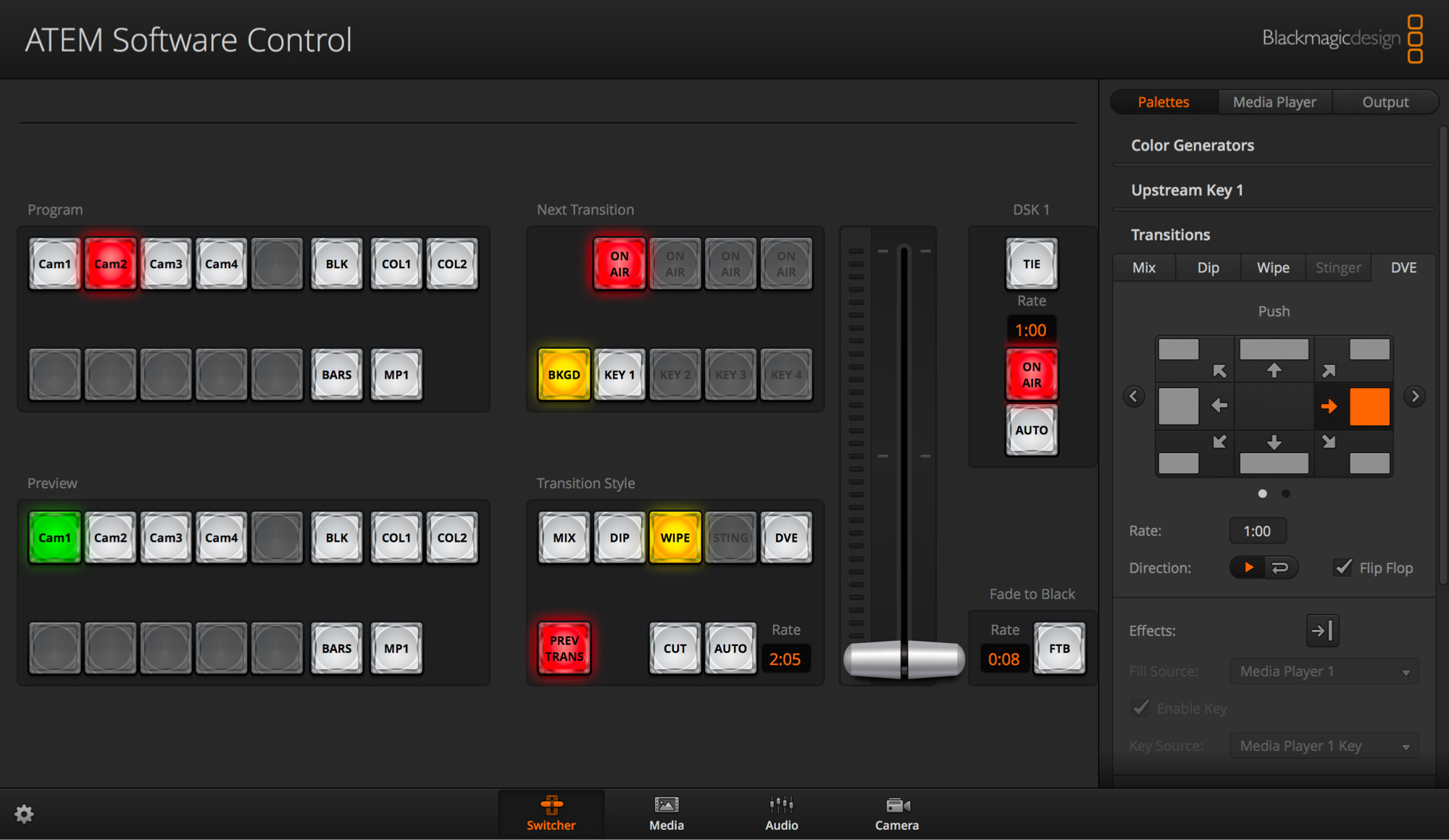Image resolution: width=1449 pixels, height=840 pixels.
Task: Expand the Upstream Key 1 palette
Action: coord(1187,190)
